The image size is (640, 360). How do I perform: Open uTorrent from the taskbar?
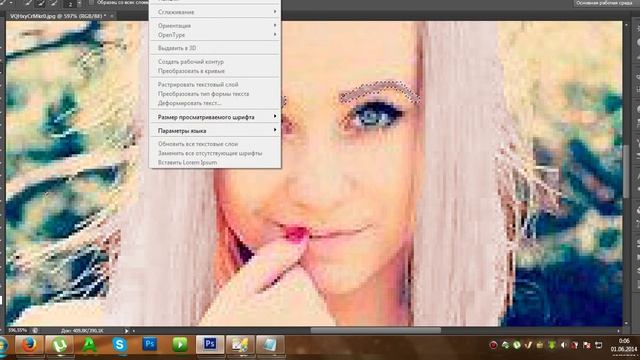pyautogui.click(x=59, y=345)
